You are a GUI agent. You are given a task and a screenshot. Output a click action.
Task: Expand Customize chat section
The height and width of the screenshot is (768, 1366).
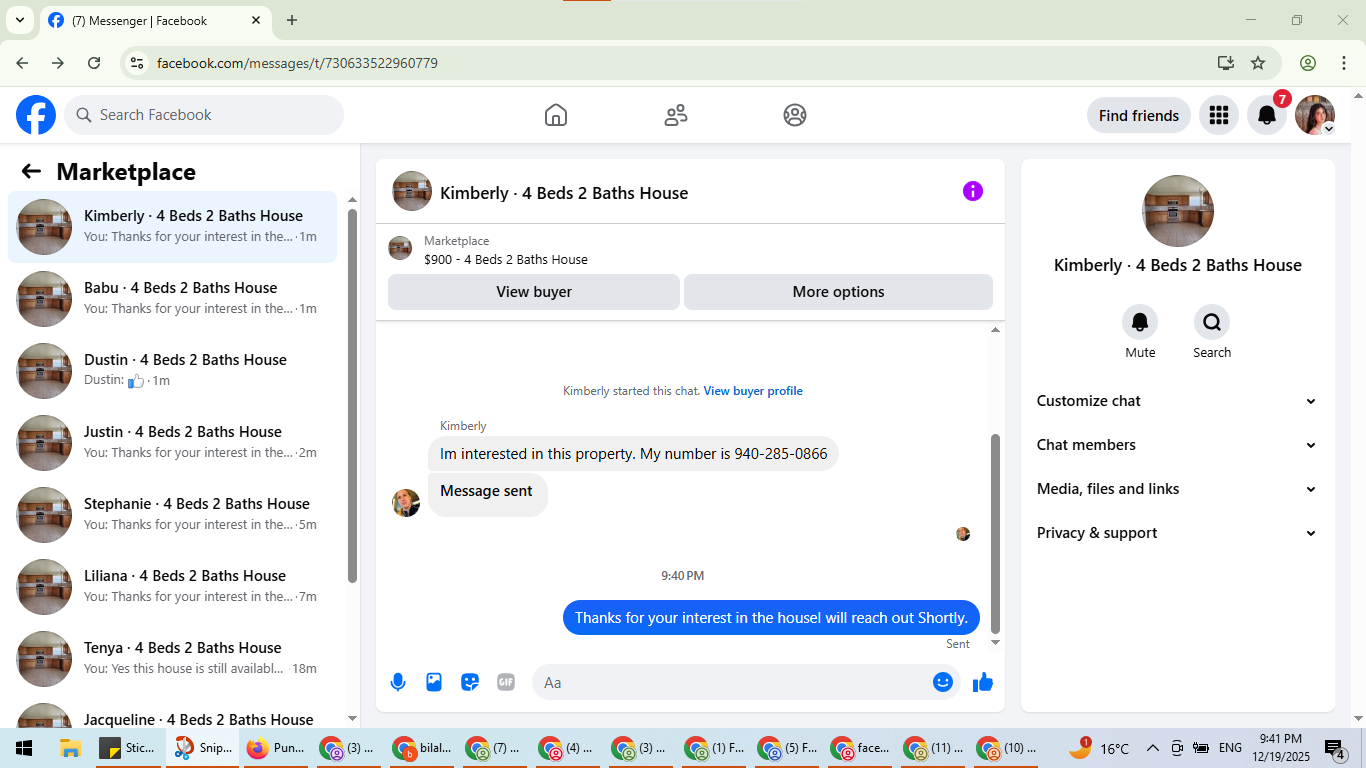pos(1177,401)
